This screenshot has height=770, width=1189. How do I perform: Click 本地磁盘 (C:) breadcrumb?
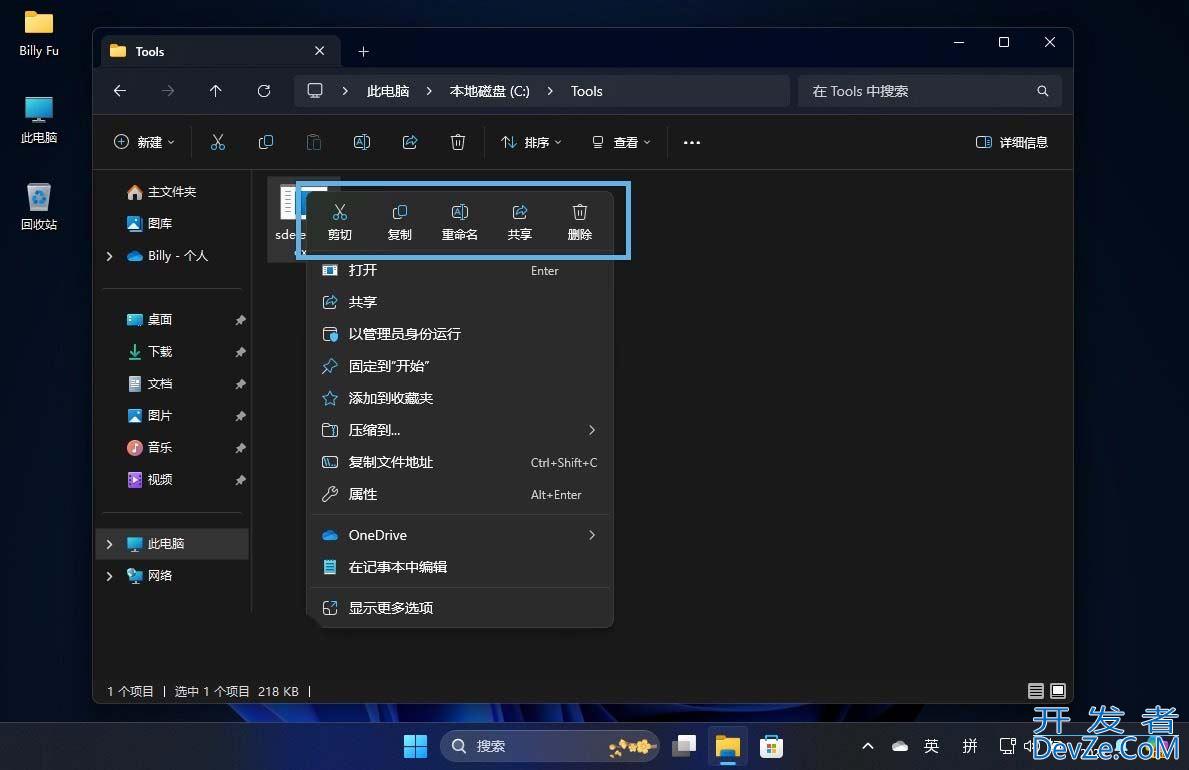pyautogui.click(x=489, y=91)
